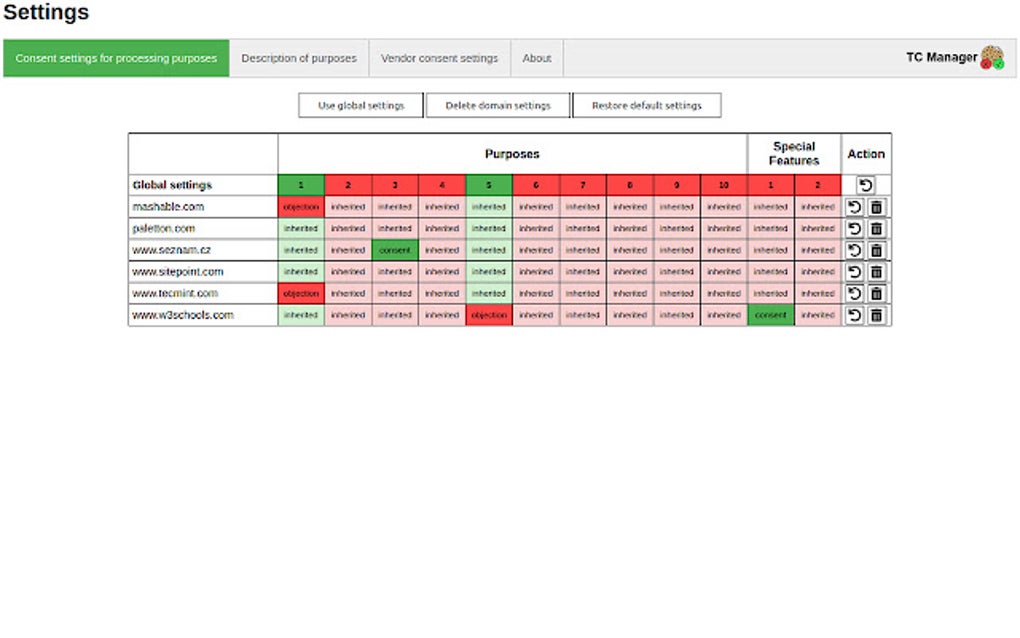
Task: Click the Use global settings button
Action: click(360, 104)
